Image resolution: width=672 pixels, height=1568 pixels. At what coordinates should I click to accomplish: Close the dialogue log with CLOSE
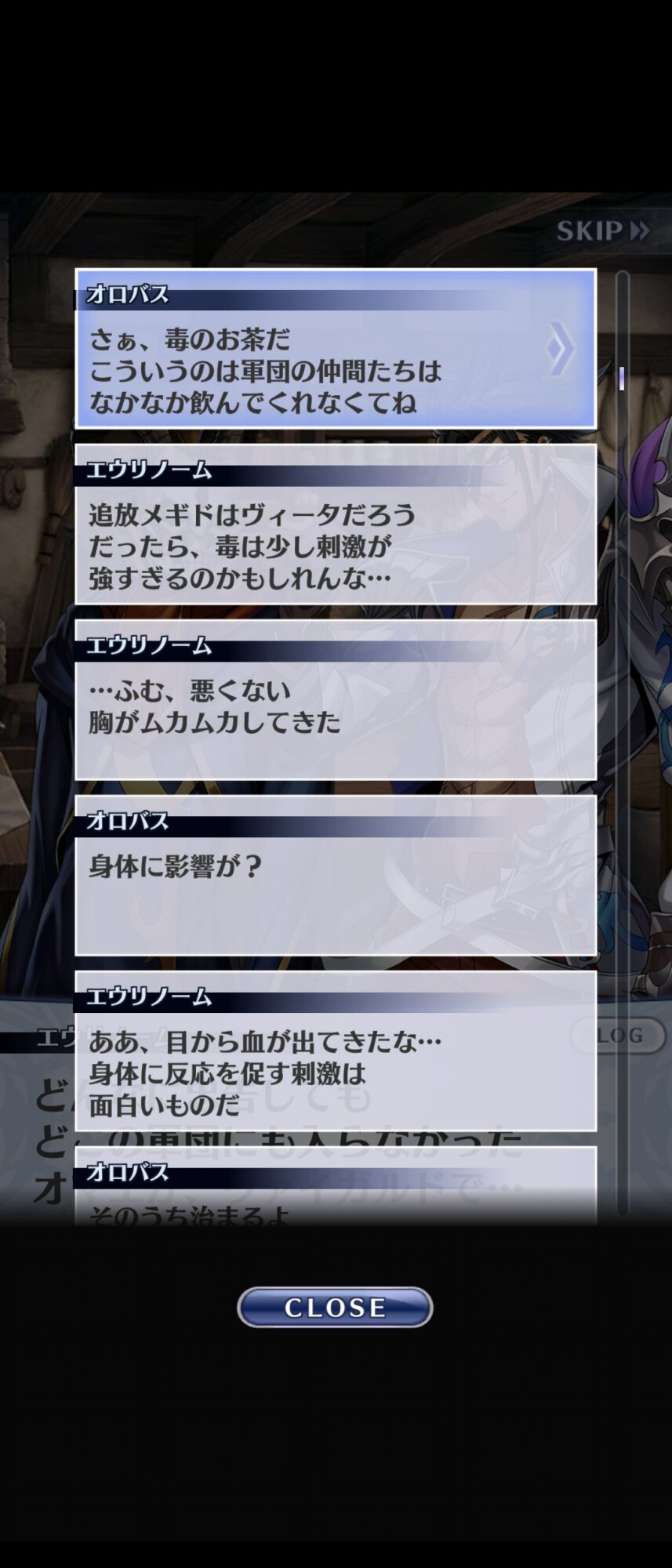(335, 1307)
